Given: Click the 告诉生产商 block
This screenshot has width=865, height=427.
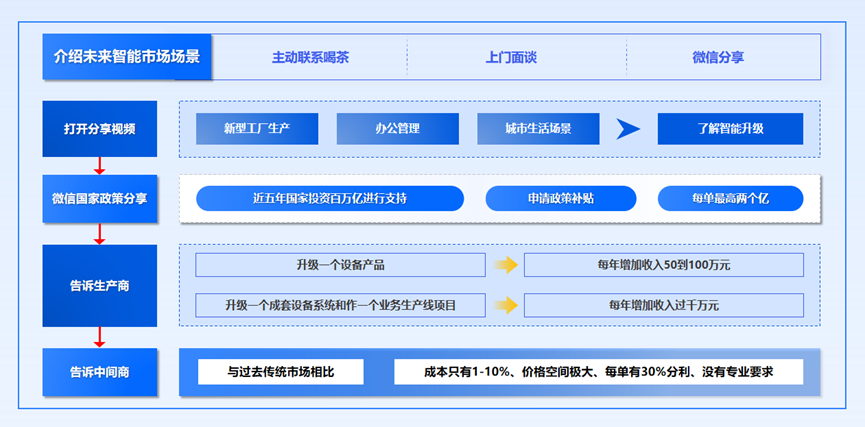Looking at the screenshot, I should [99, 285].
